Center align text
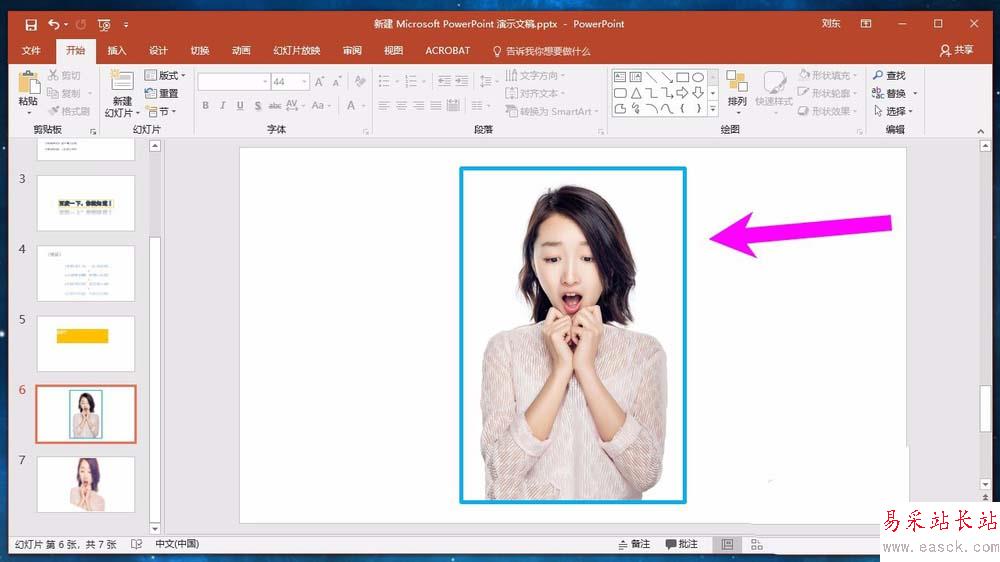The height and width of the screenshot is (562, 1000). (x=401, y=106)
